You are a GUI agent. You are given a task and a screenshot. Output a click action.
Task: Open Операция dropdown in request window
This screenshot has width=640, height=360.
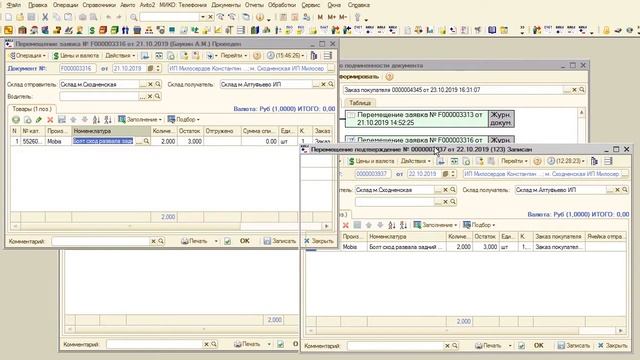point(27,56)
